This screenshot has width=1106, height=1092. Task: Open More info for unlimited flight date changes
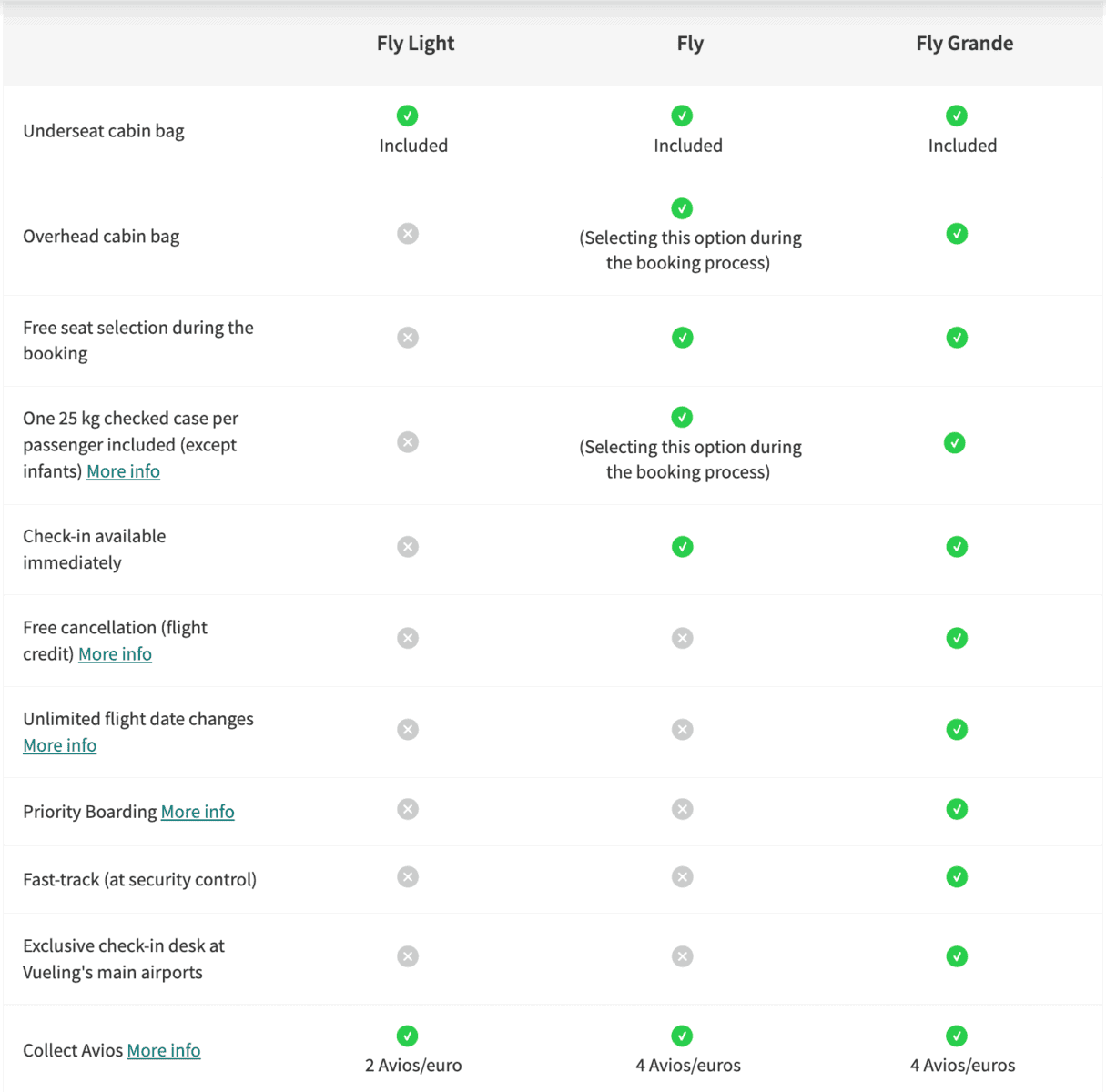pos(59,745)
